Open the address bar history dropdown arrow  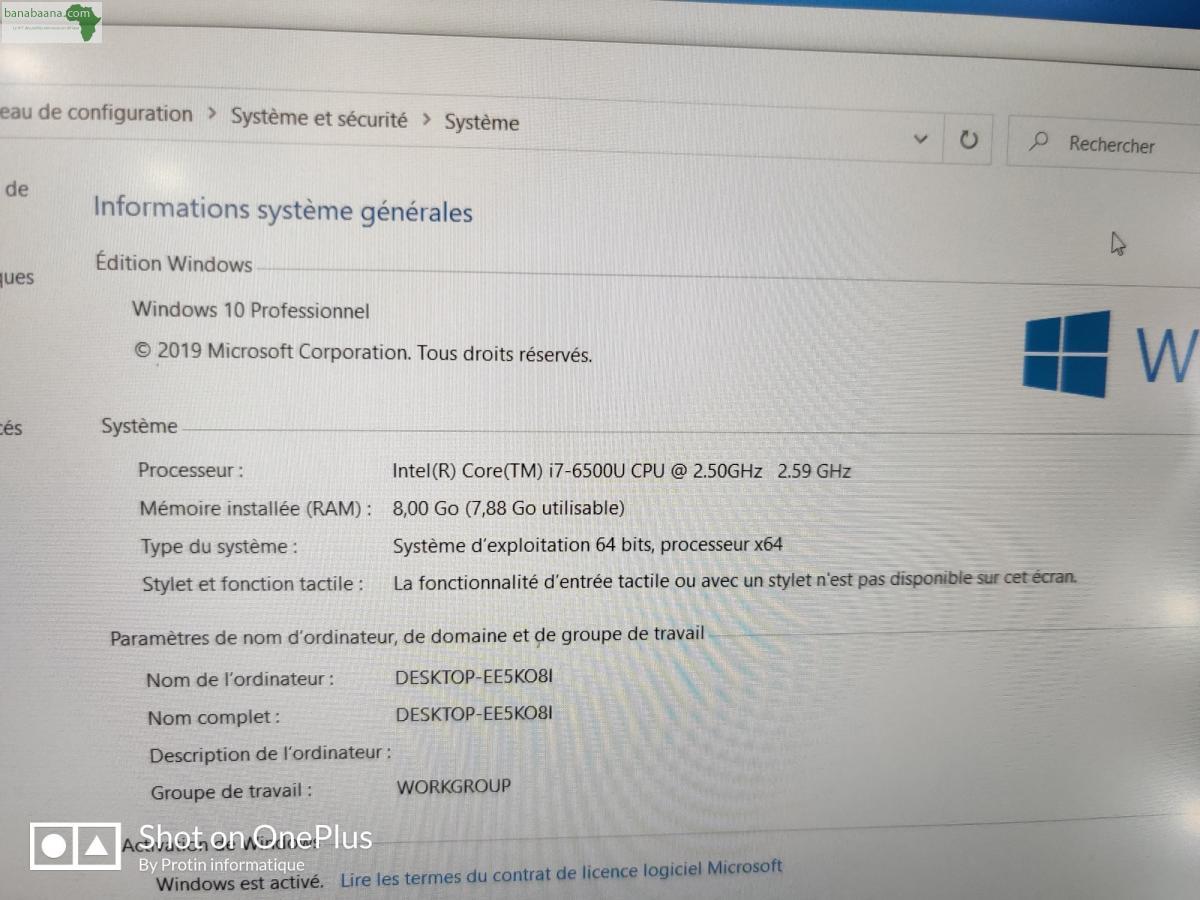(921, 139)
